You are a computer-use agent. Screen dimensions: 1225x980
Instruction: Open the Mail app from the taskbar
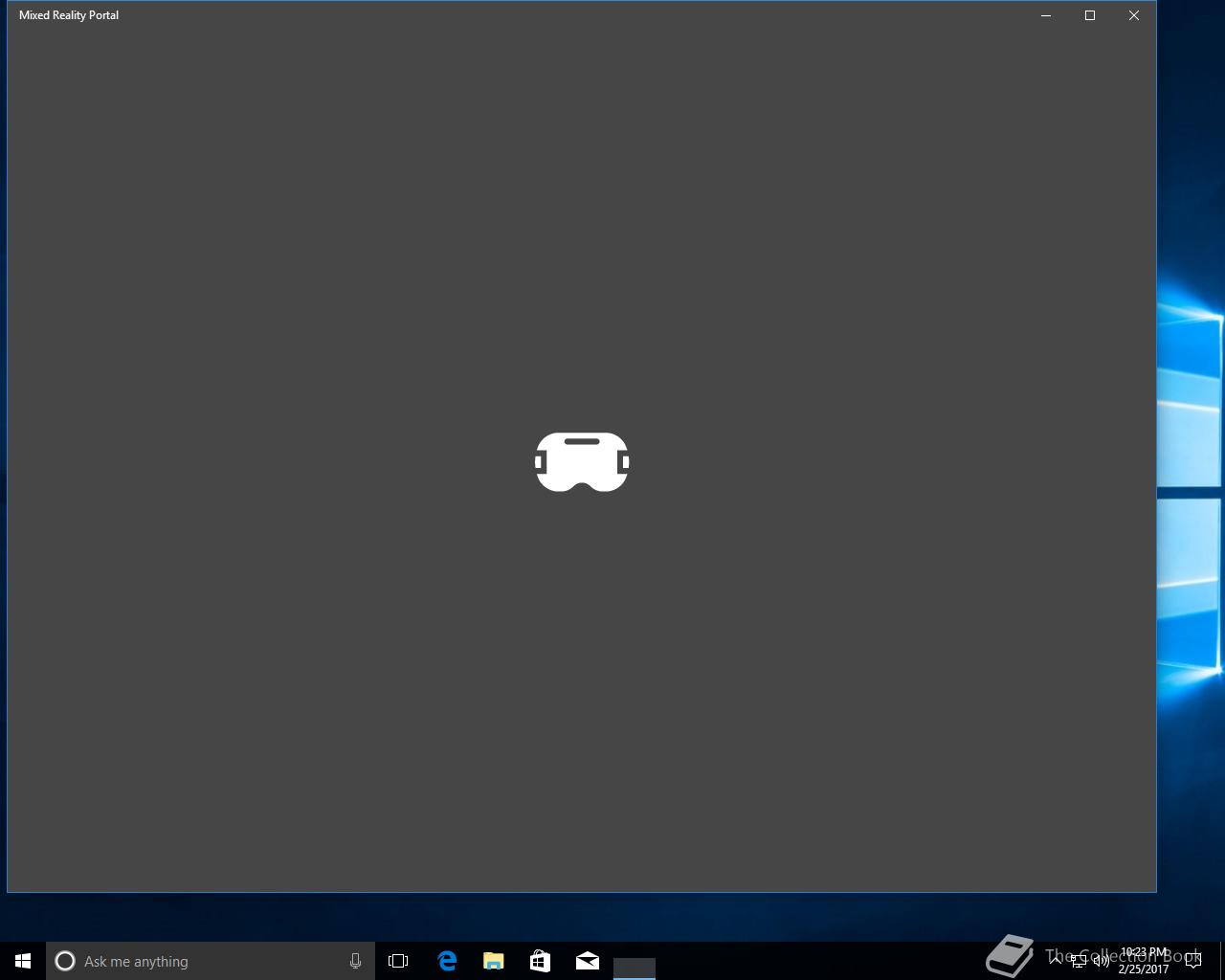(588, 961)
